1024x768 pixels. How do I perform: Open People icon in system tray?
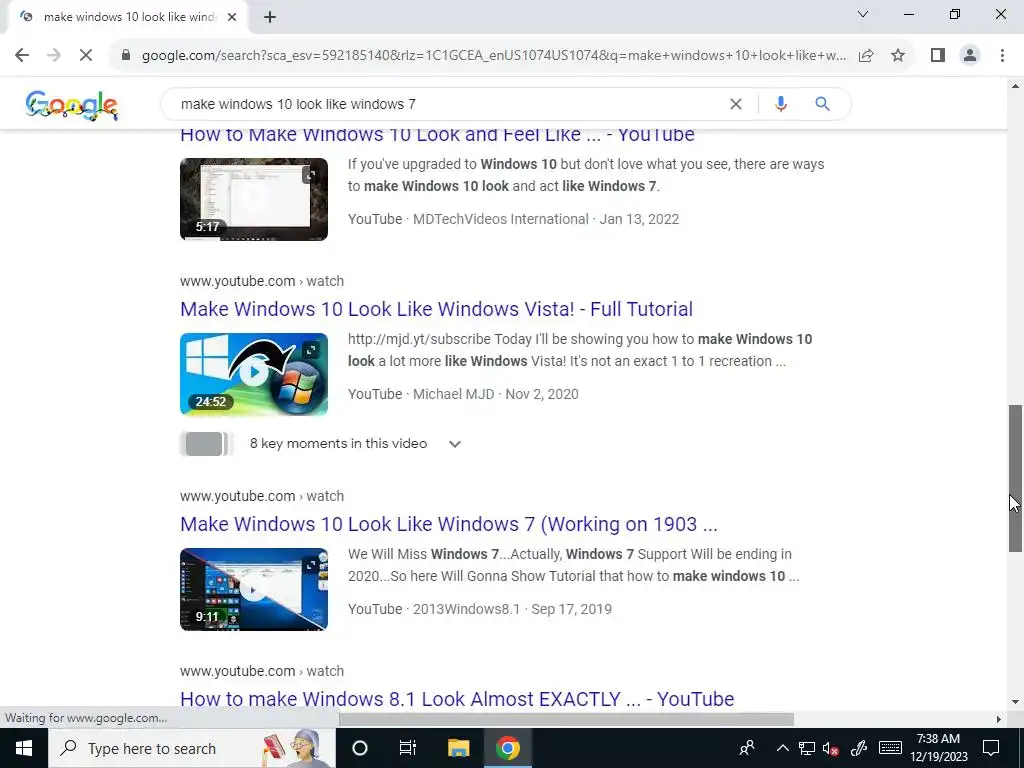[x=746, y=748]
